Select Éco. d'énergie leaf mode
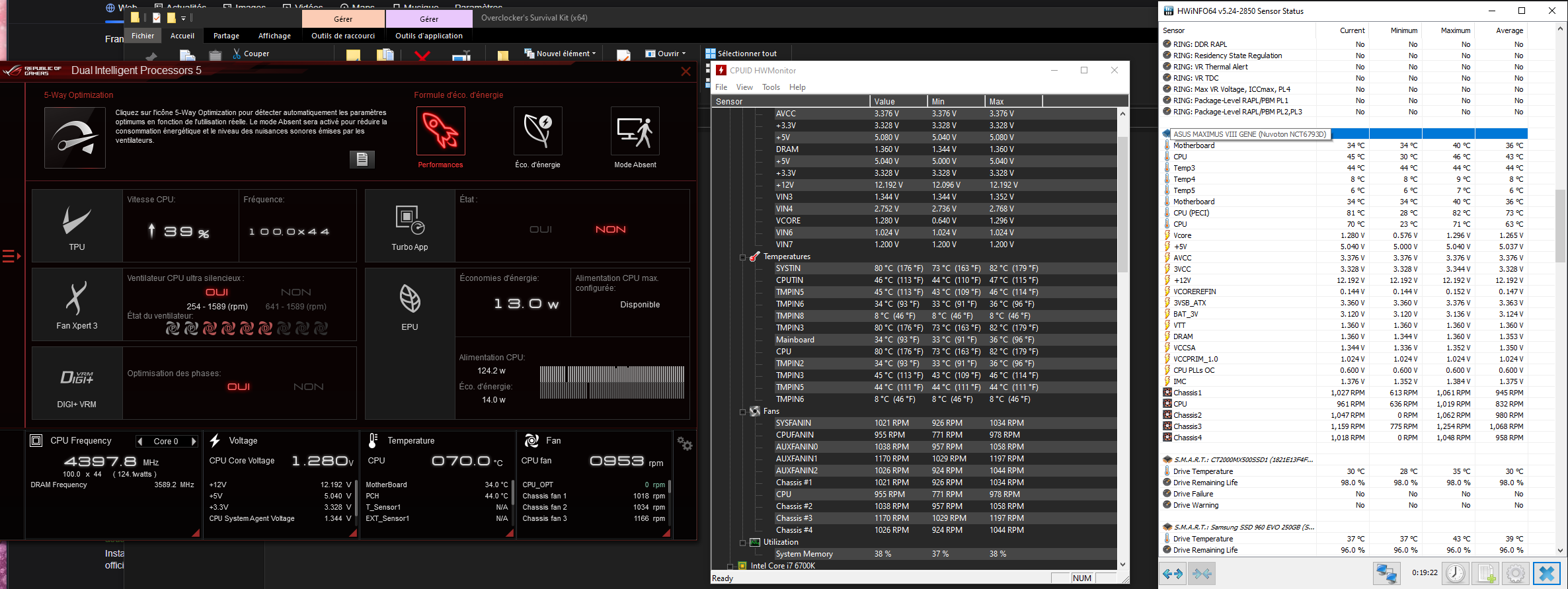The height and width of the screenshot is (589, 1568). click(537, 131)
